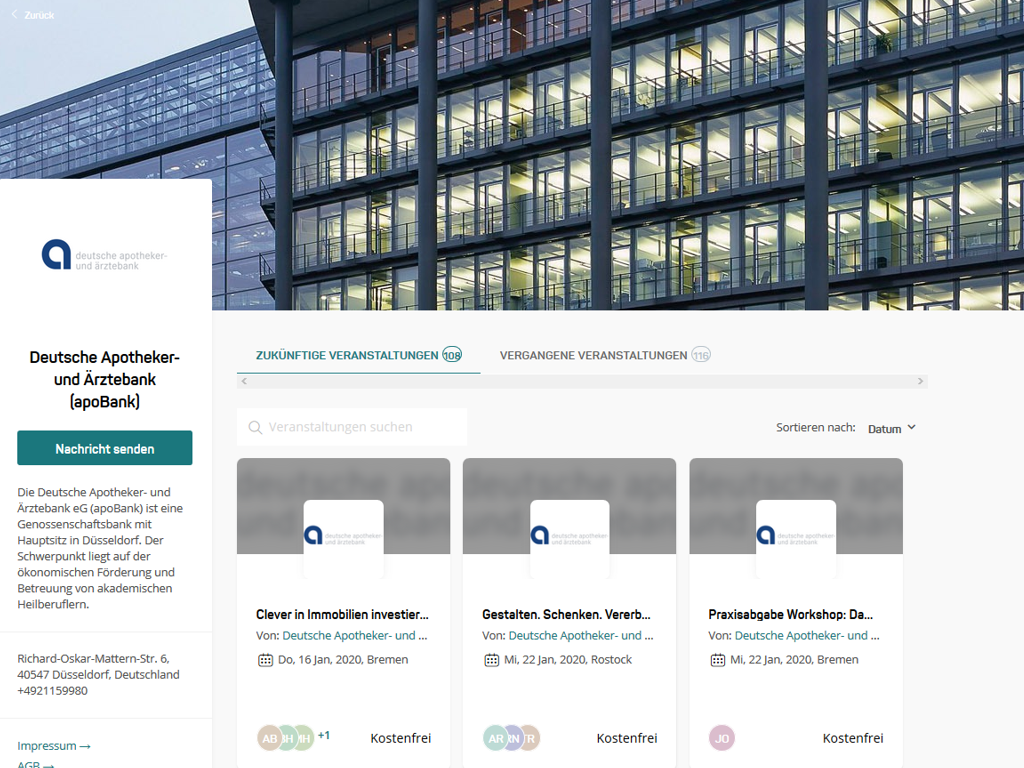
Task: Open the Gestalten. Schenken. Vererb... event title
Action: point(566,615)
